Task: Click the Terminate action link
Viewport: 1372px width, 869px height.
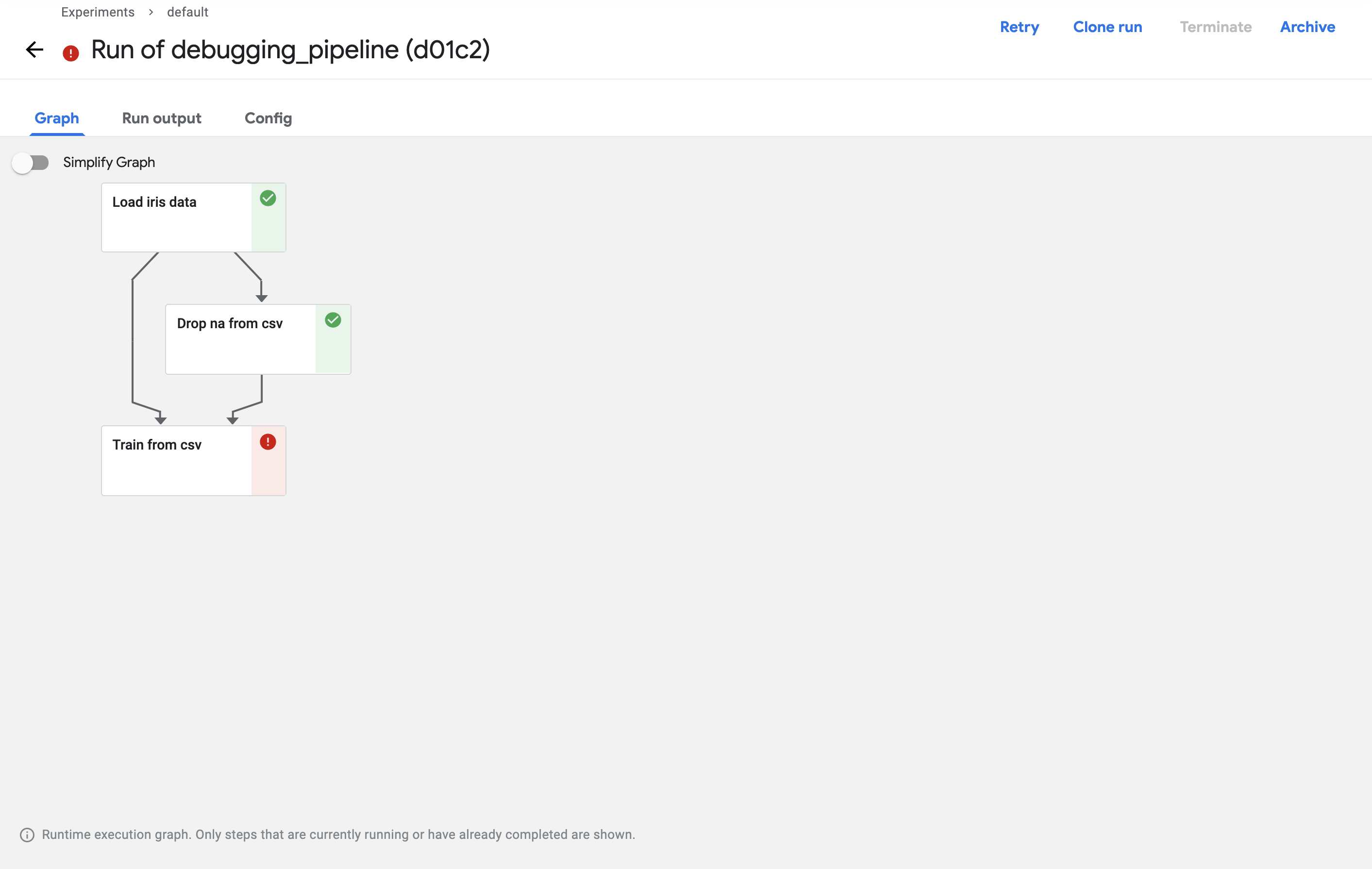Action: pyautogui.click(x=1215, y=27)
